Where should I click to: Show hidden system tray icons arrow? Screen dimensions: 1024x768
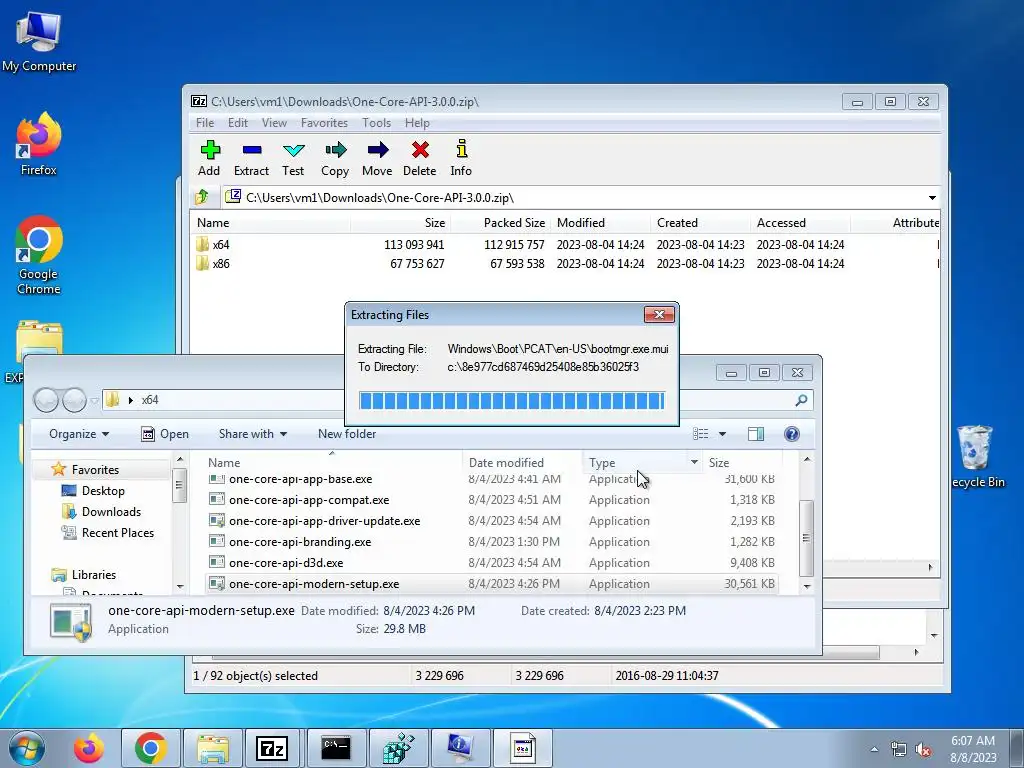pos(874,749)
